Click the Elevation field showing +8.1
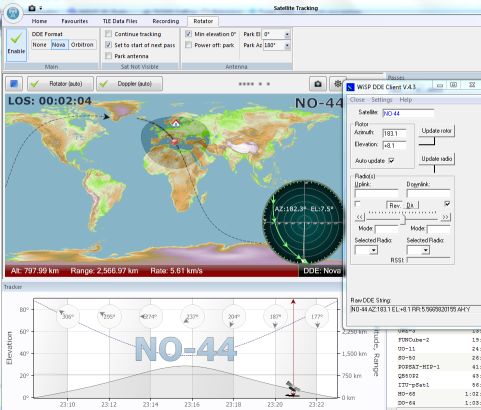 pos(394,145)
